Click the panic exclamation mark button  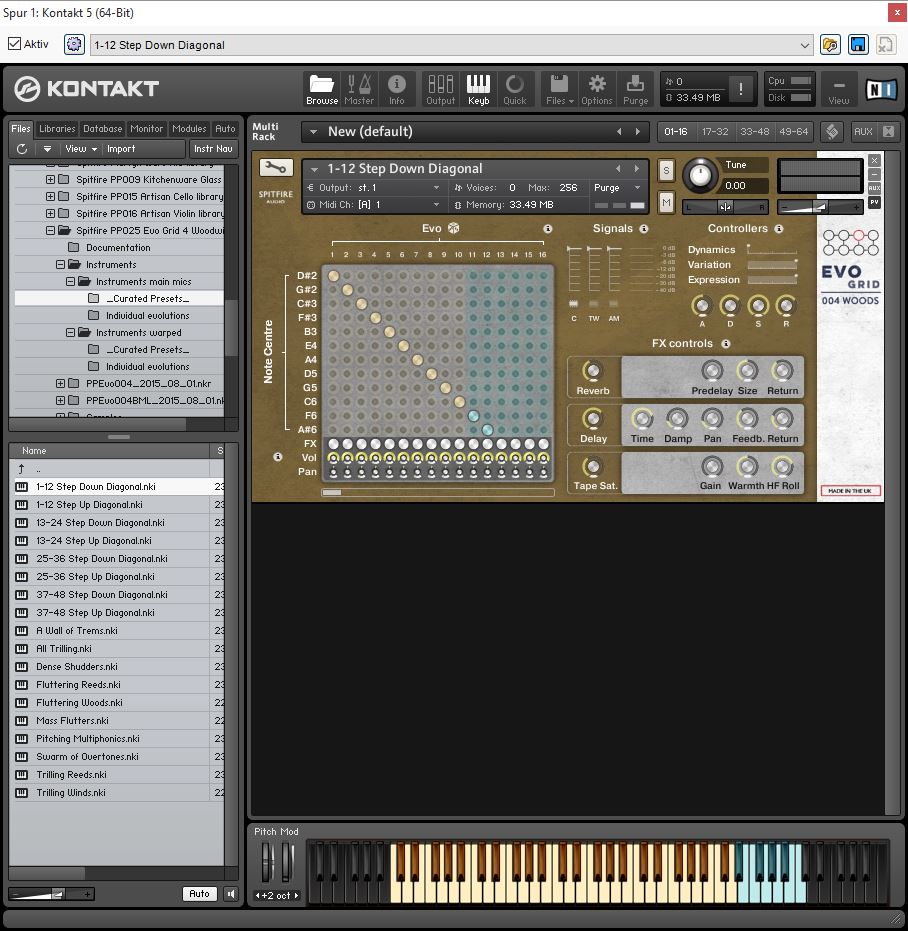(x=740, y=89)
